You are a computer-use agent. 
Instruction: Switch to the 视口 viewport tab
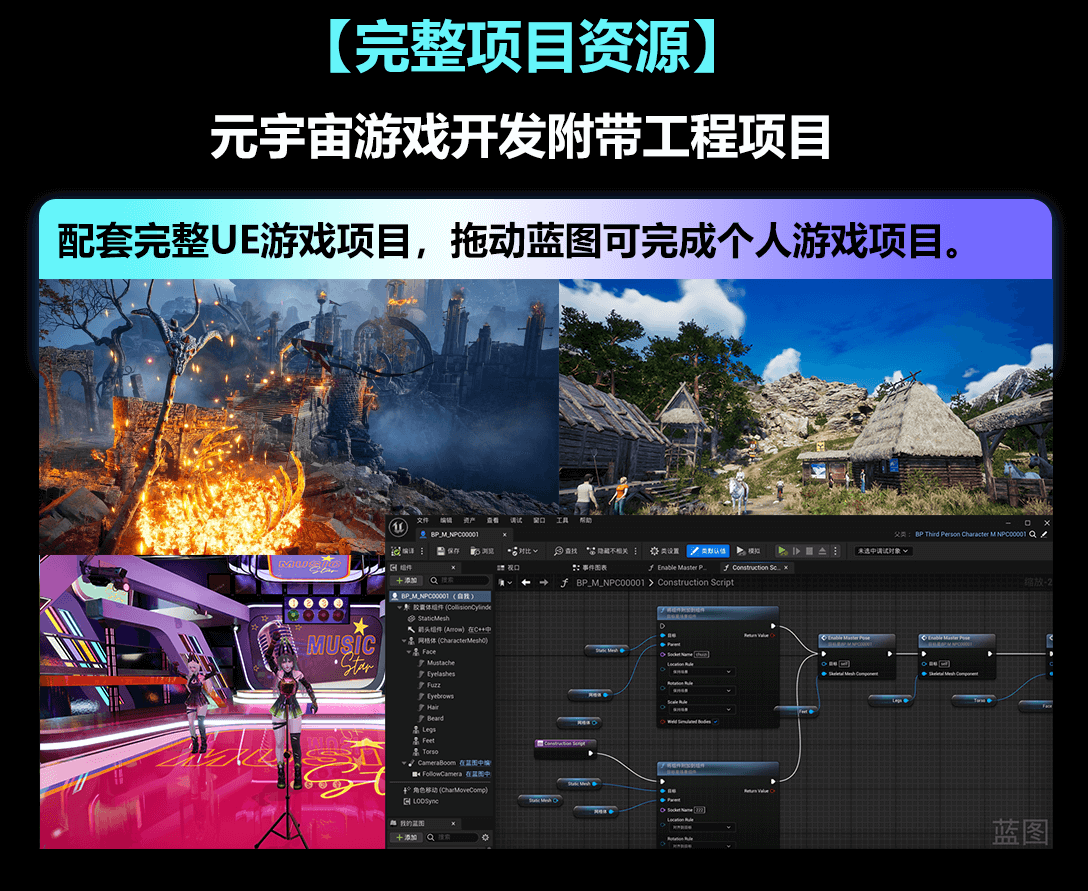coord(509,568)
